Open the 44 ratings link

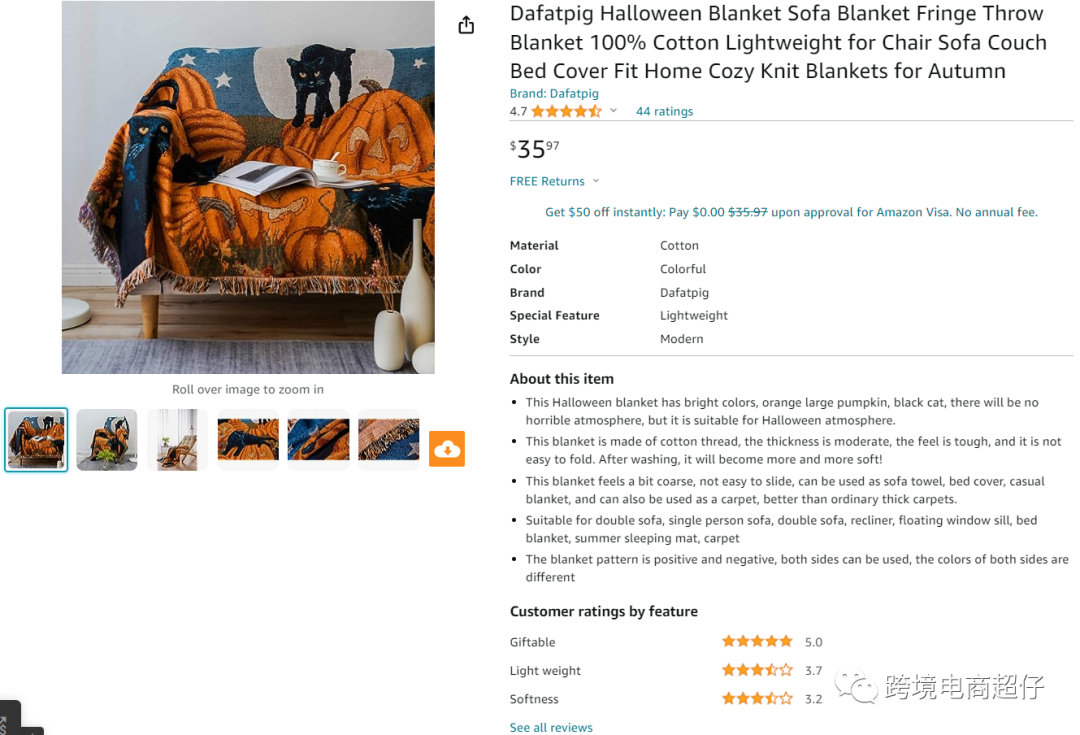point(664,111)
